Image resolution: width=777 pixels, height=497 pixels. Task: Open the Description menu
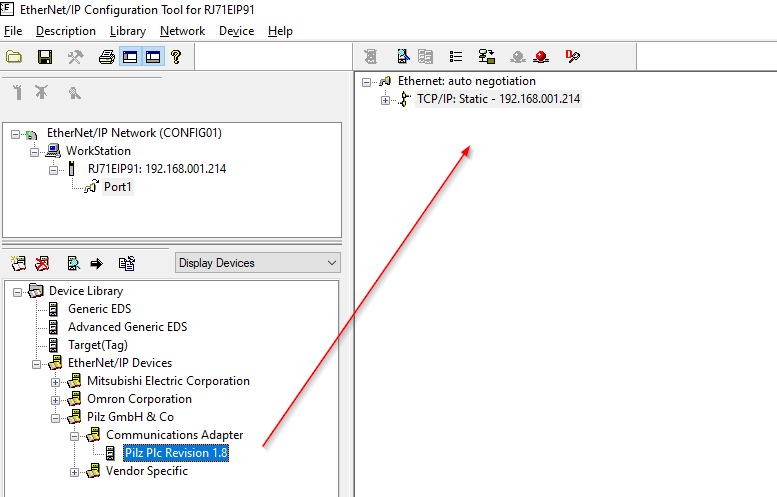[x=66, y=31]
